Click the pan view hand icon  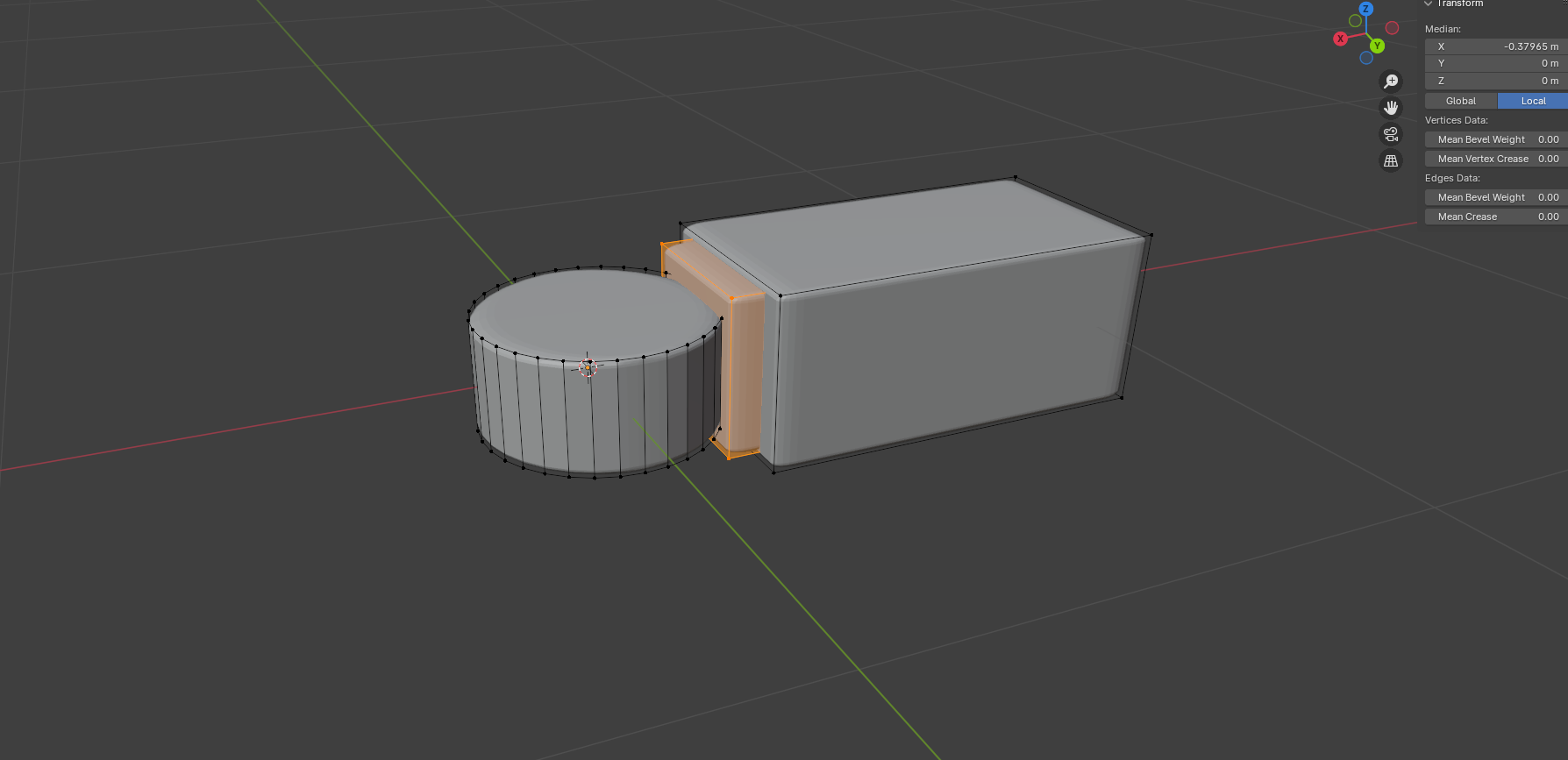(1391, 108)
